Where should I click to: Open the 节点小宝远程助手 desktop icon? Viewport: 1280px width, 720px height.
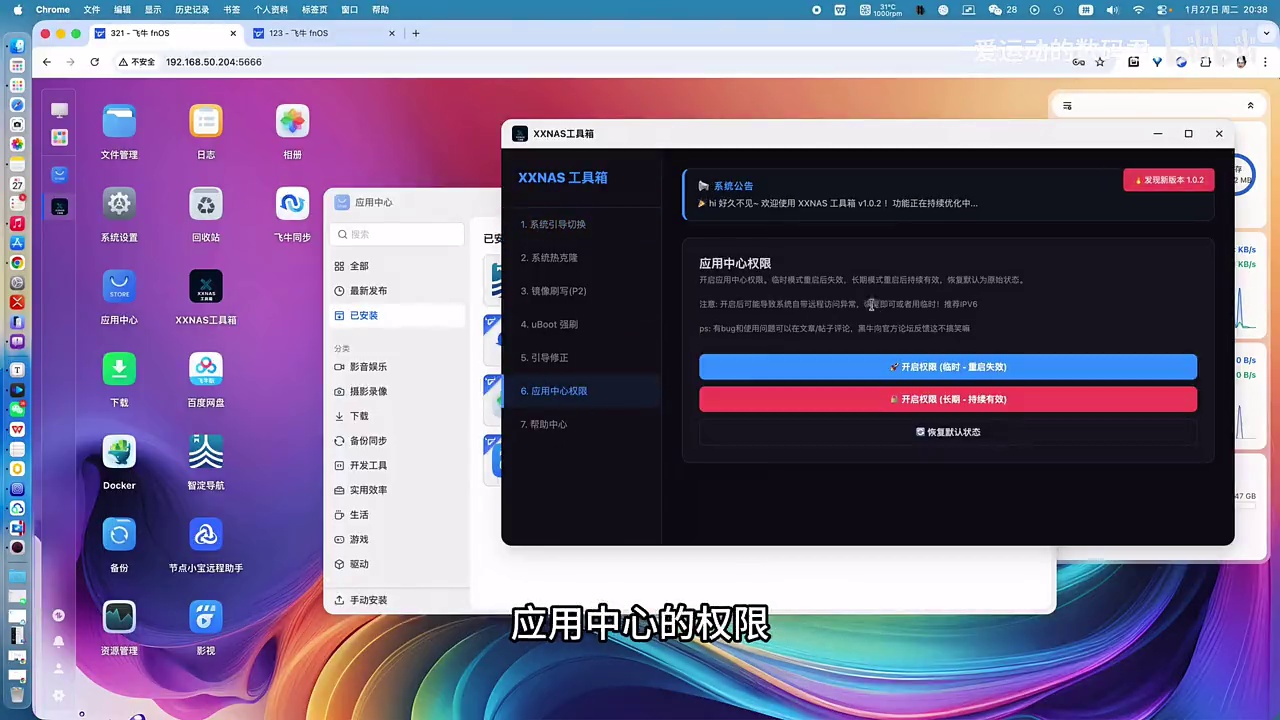coord(206,534)
